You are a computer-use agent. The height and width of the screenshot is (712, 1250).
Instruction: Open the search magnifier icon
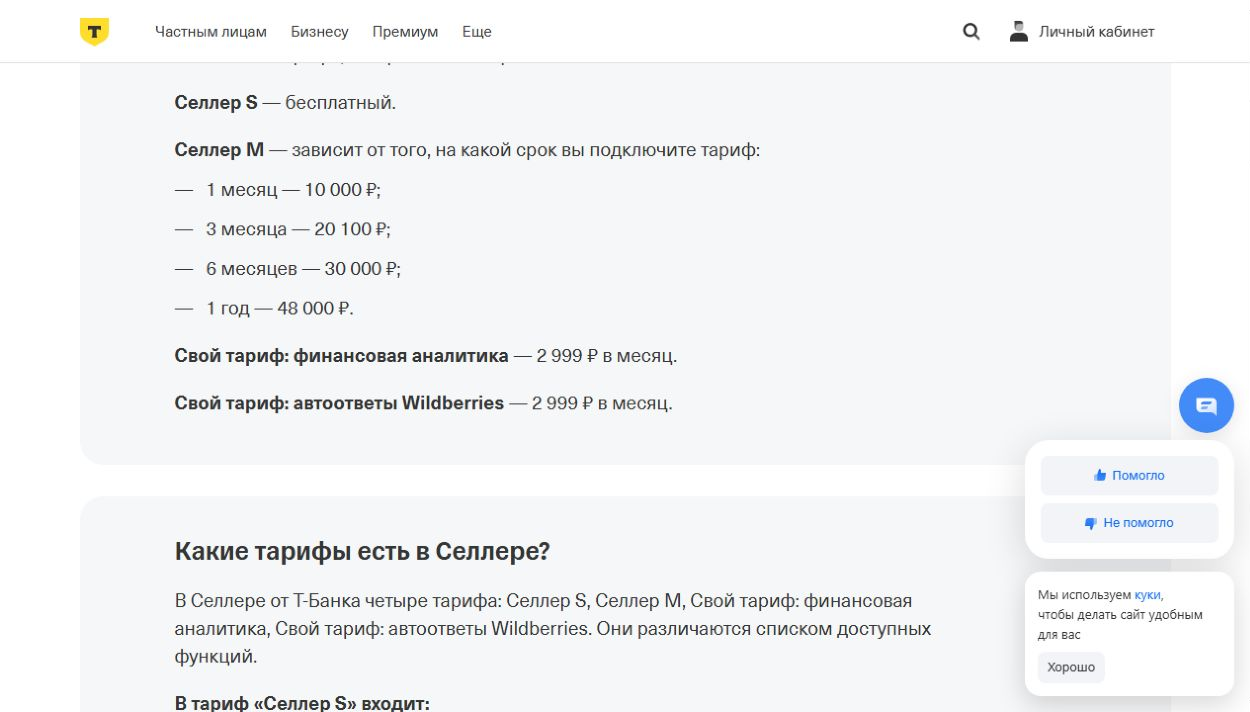971,32
